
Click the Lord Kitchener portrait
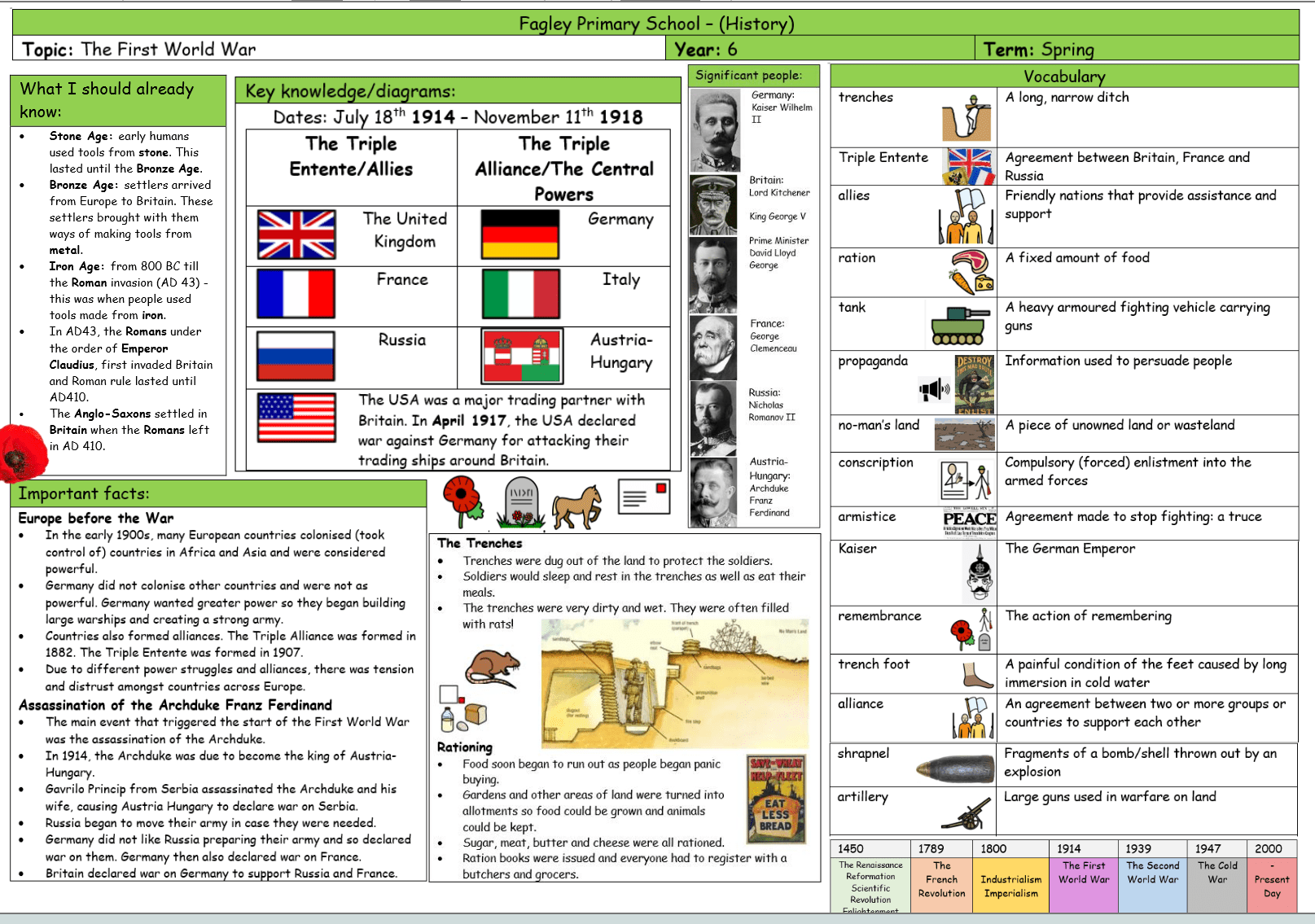click(x=713, y=205)
